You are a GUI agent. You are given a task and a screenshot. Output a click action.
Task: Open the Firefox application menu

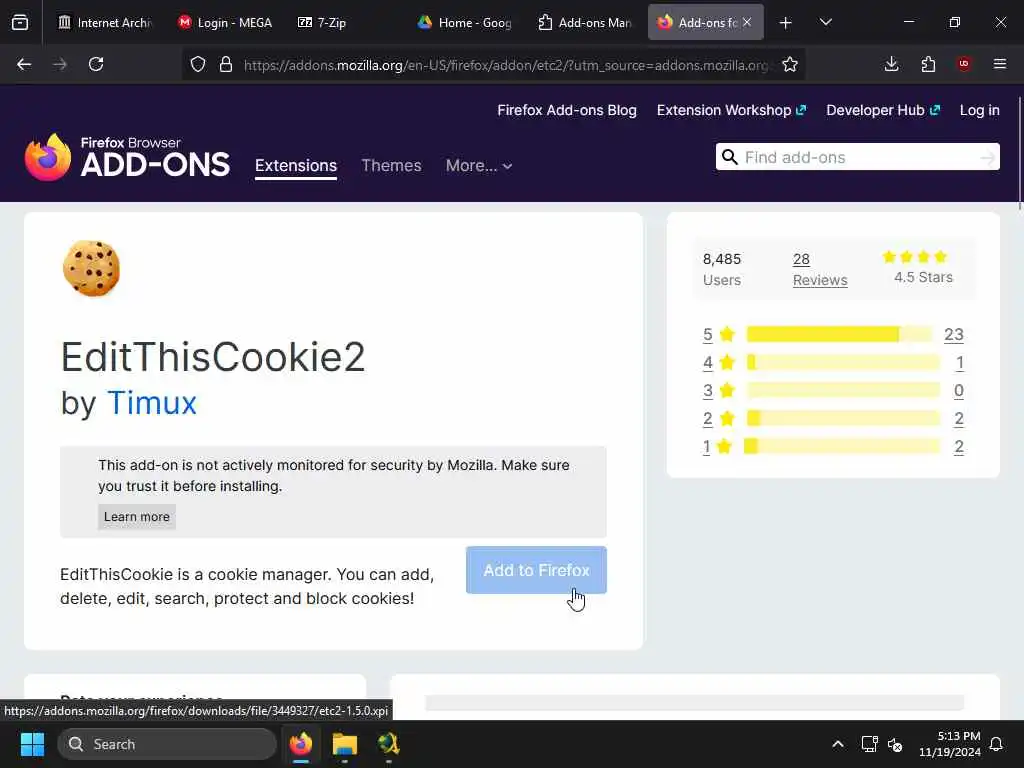[x=1000, y=64]
